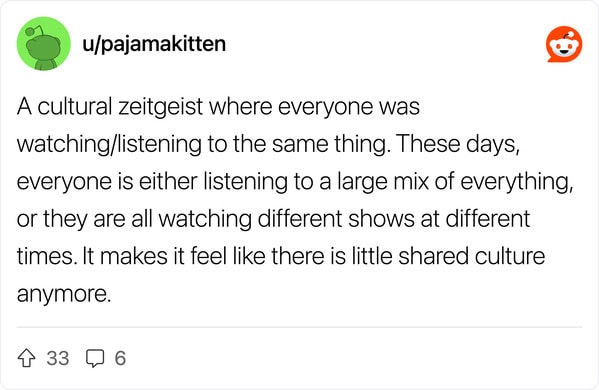This screenshot has width=599, height=390.
Task: Click the words "shared culture"
Action: point(471,256)
